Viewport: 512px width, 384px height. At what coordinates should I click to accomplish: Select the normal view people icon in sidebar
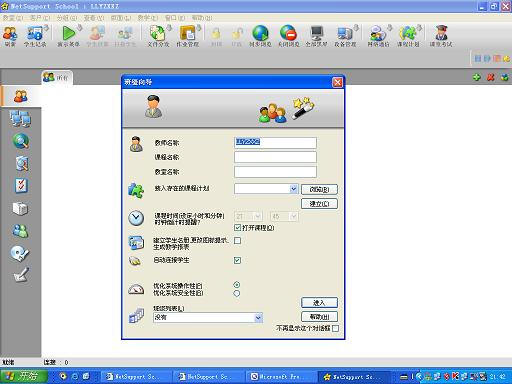pos(21,96)
